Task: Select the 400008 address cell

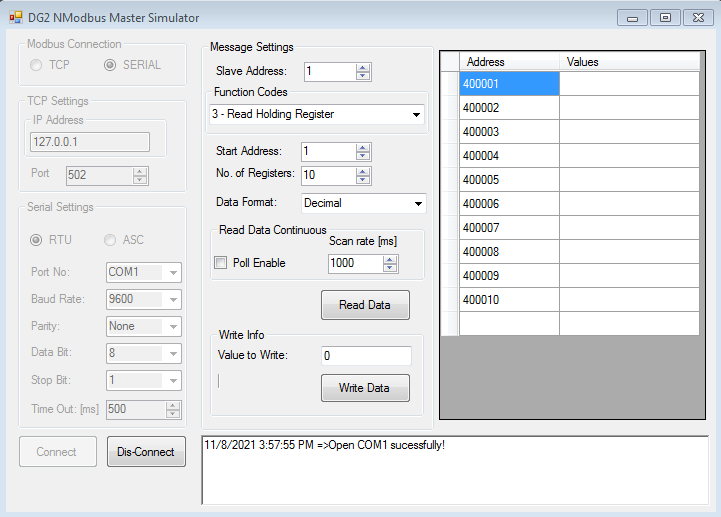Action: pos(509,252)
